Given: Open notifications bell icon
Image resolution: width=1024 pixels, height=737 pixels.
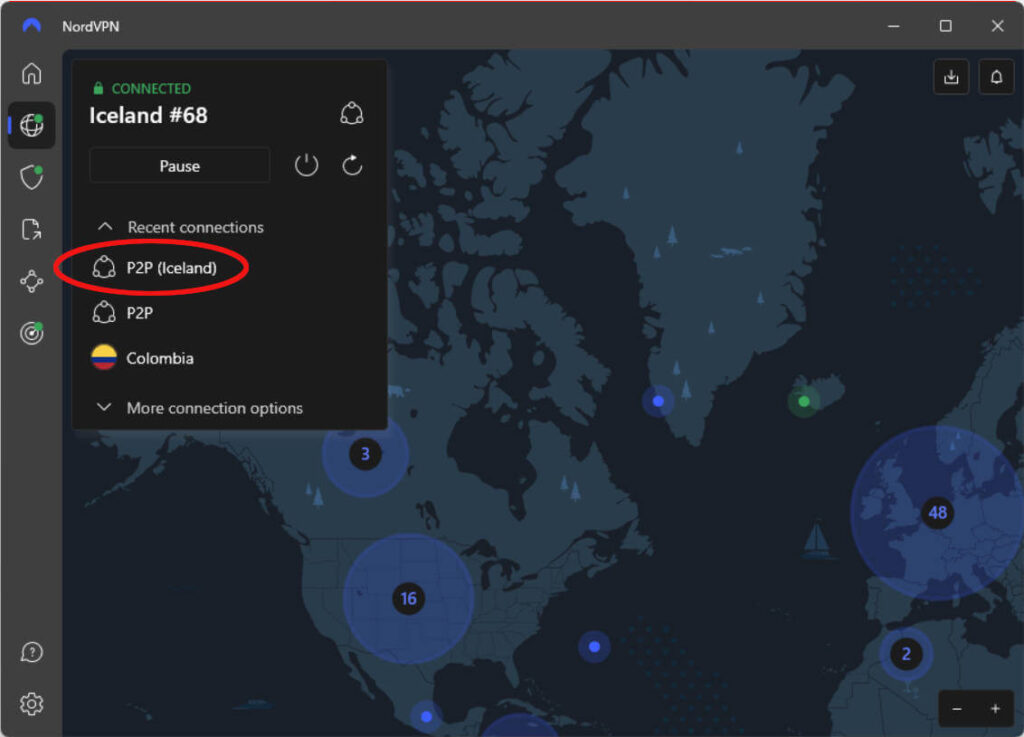Looking at the screenshot, I should pos(996,77).
